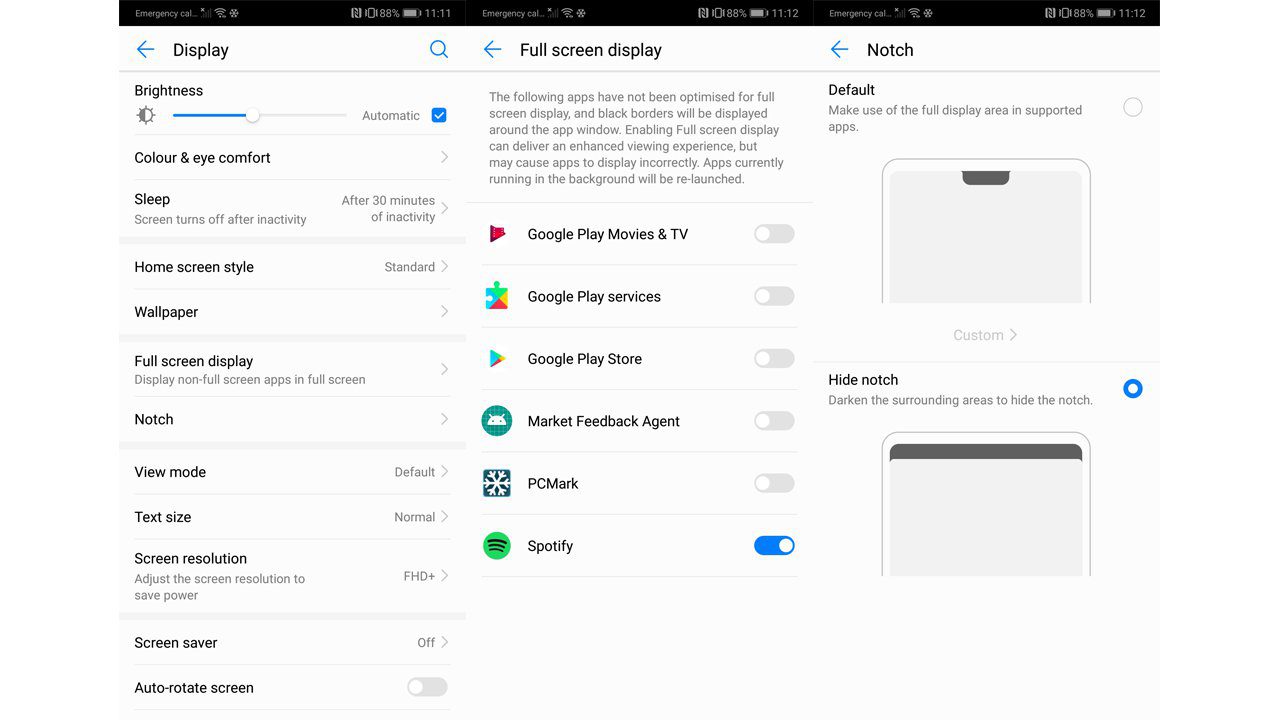Viewport: 1280px width, 720px height.
Task: Click the Default notch phone preview
Action: pos(986,231)
